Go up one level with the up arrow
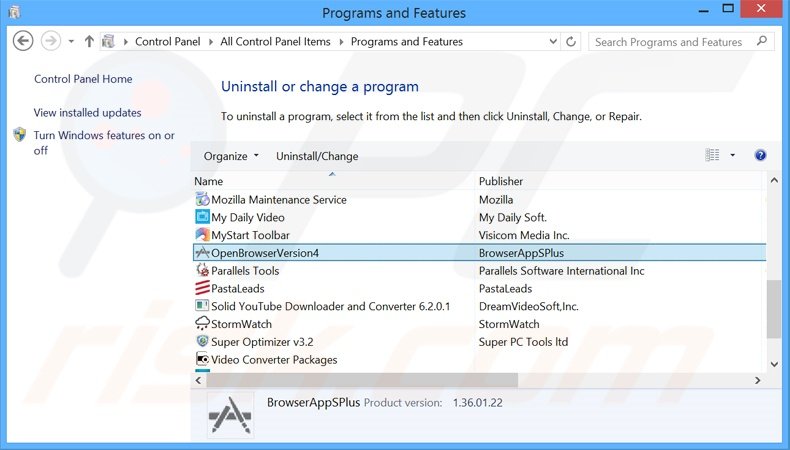Viewport: 790px width, 450px height. tap(89, 41)
